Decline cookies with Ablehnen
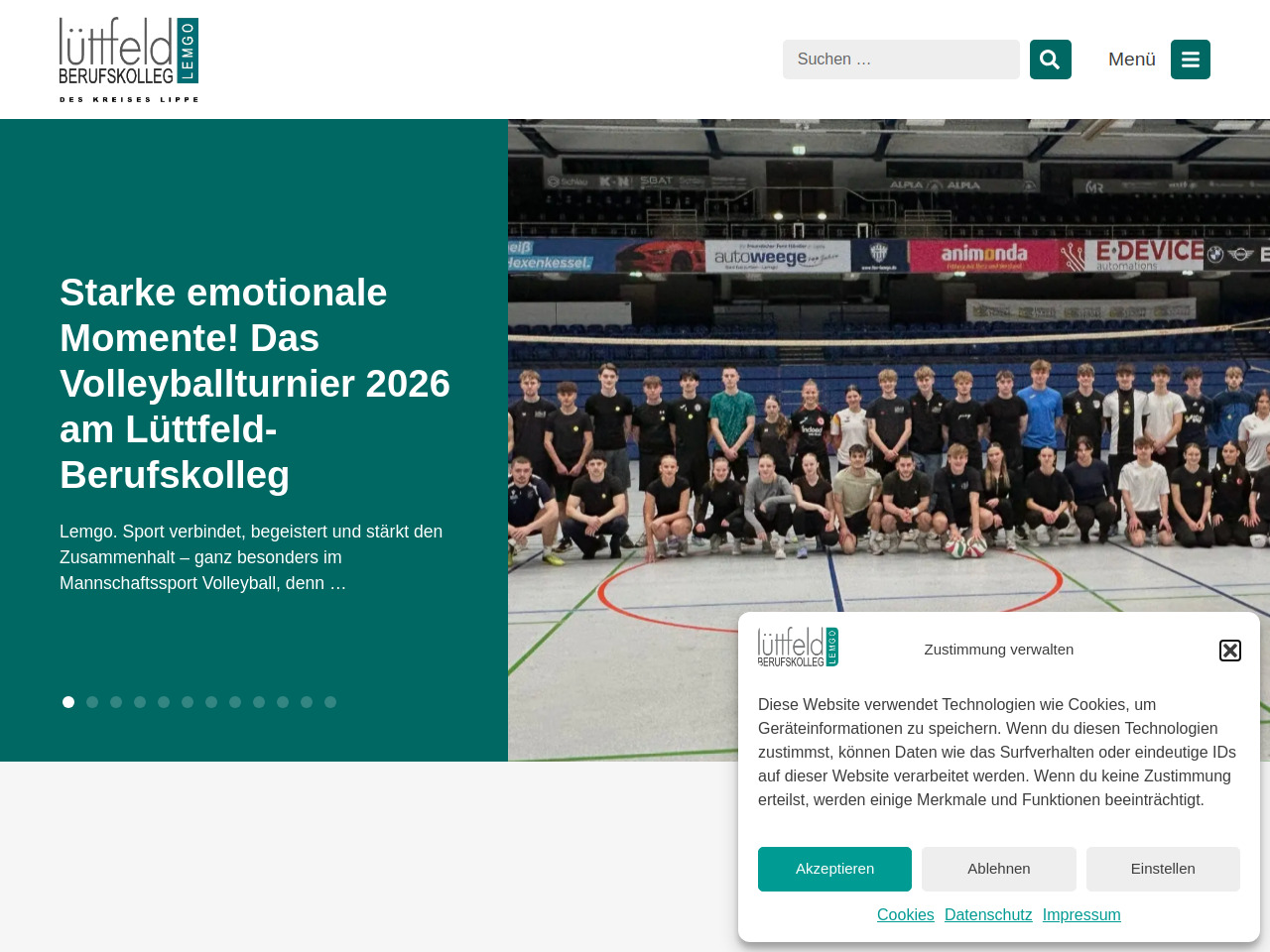Image resolution: width=1270 pixels, height=952 pixels. point(998,869)
